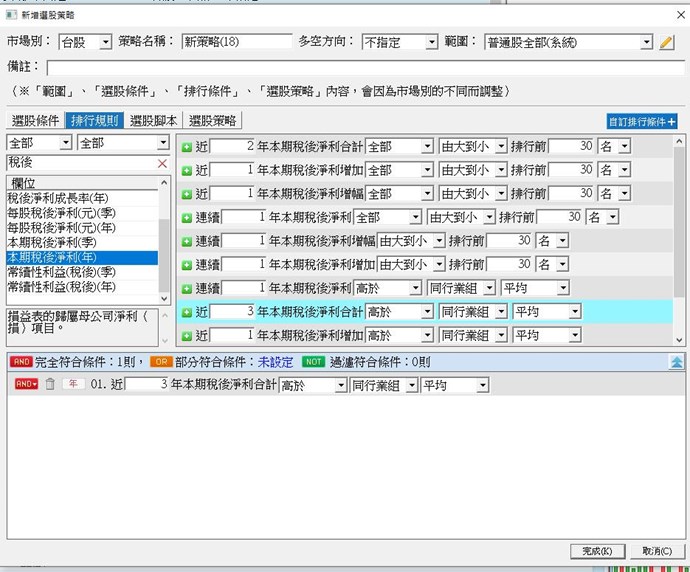Select the NOT 過濾符合條件 group
The width and height of the screenshot is (690, 572).
tap(314, 362)
